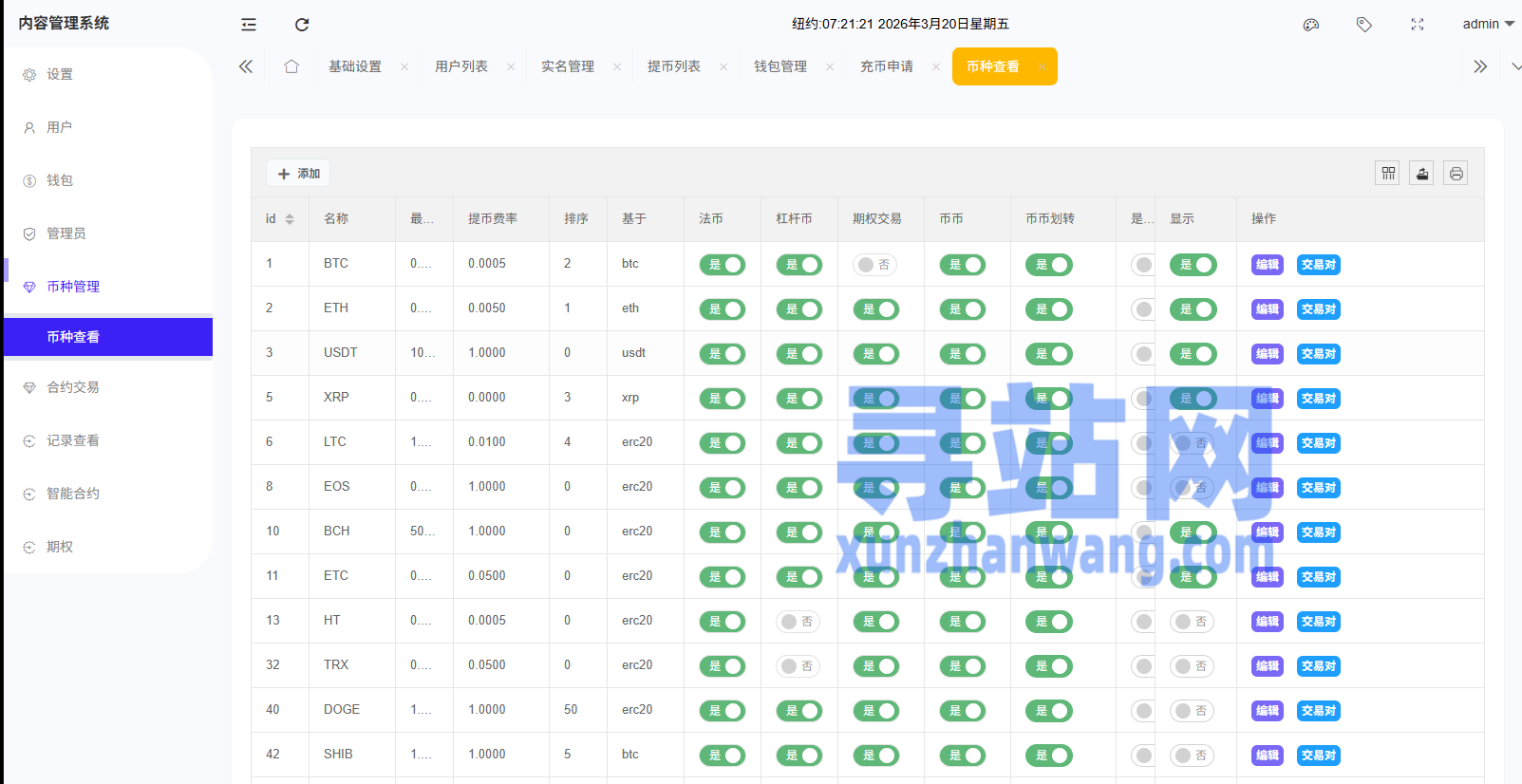This screenshot has width=1522, height=784.
Task: Enter fullscreen using the expand icon
Action: [1418, 25]
